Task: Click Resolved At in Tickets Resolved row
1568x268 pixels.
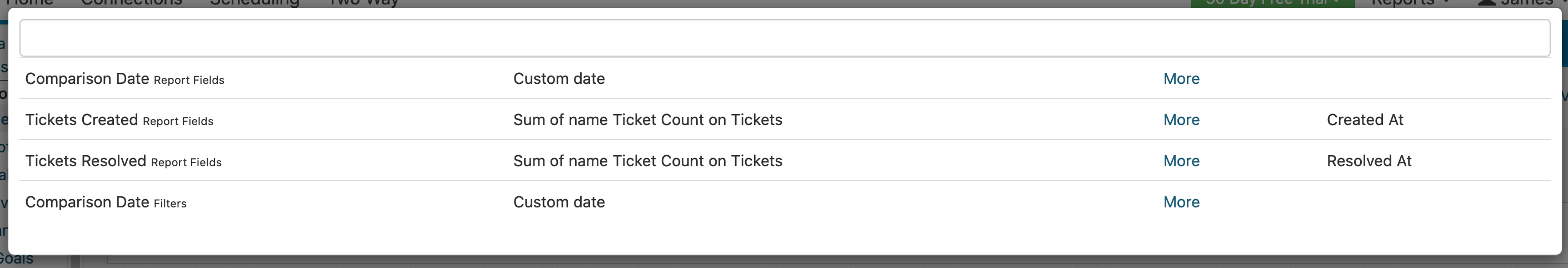Action: [1369, 161]
